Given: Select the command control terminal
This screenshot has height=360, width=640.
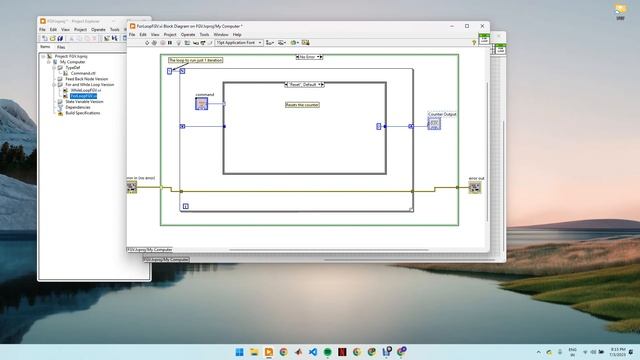Looking at the screenshot, I should point(201,104).
